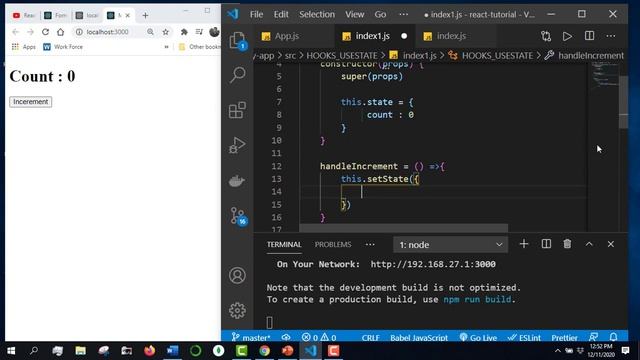
Task: Open the terminal 1: node dropdown
Action: [x=451, y=244]
